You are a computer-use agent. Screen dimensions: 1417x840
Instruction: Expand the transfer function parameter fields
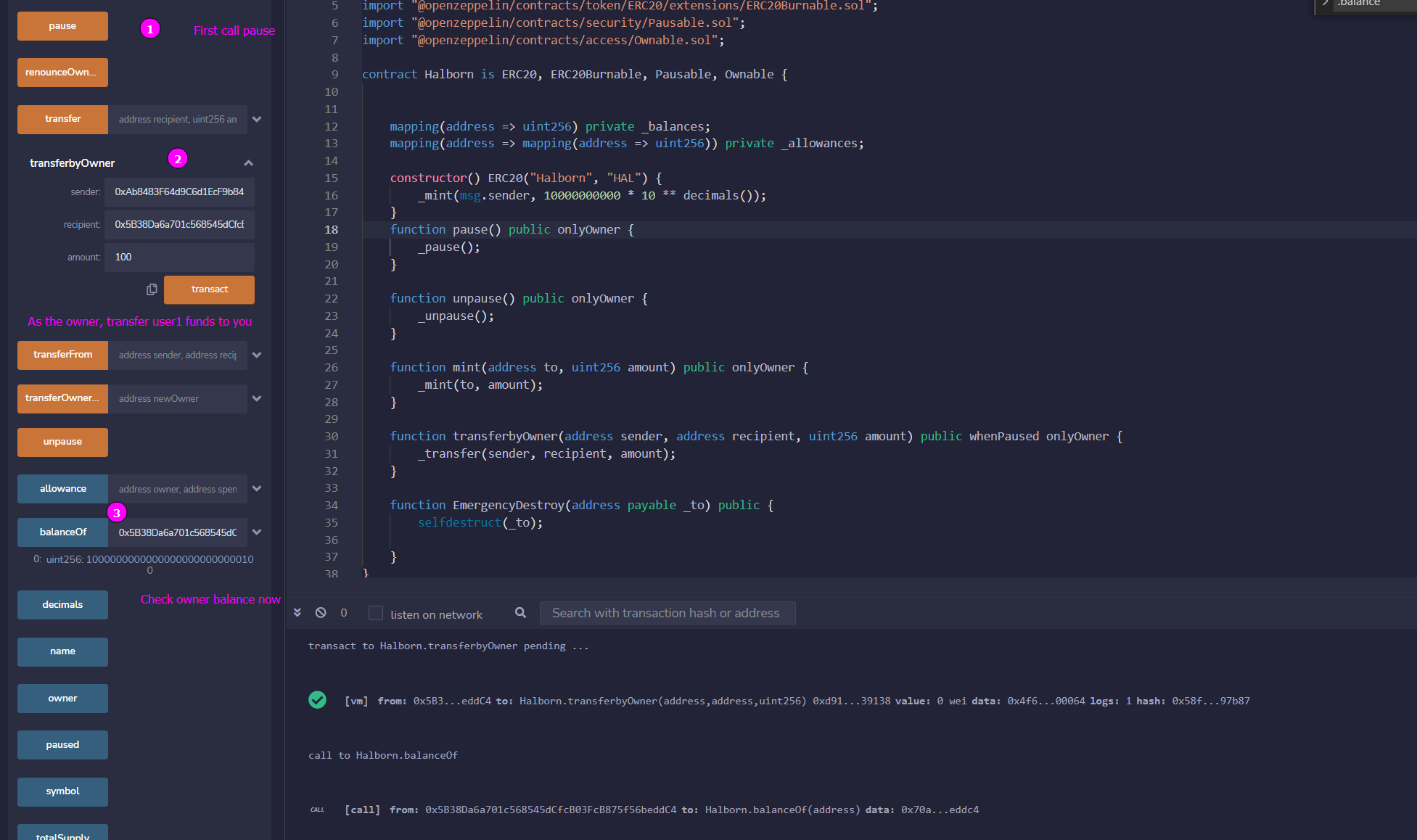(257, 119)
